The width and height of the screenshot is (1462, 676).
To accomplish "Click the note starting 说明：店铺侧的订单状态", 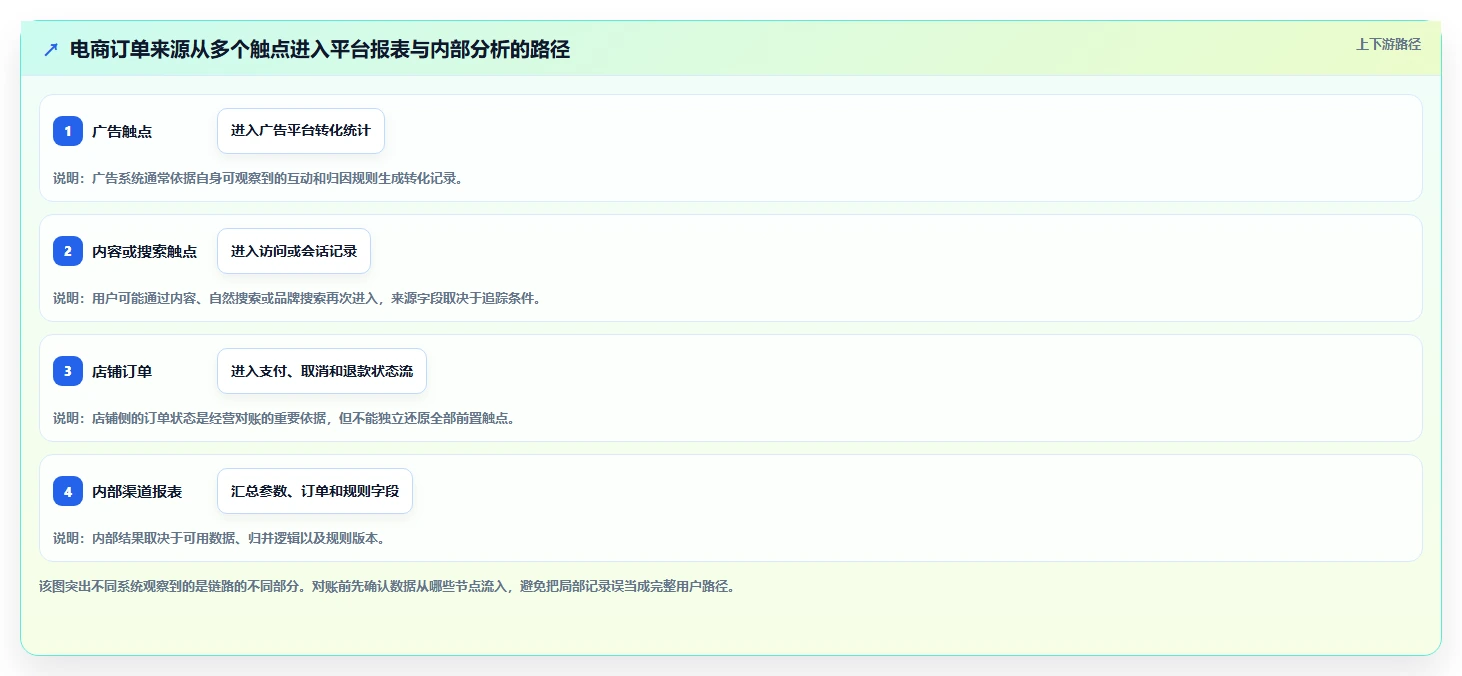I will click(x=285, y=418).
